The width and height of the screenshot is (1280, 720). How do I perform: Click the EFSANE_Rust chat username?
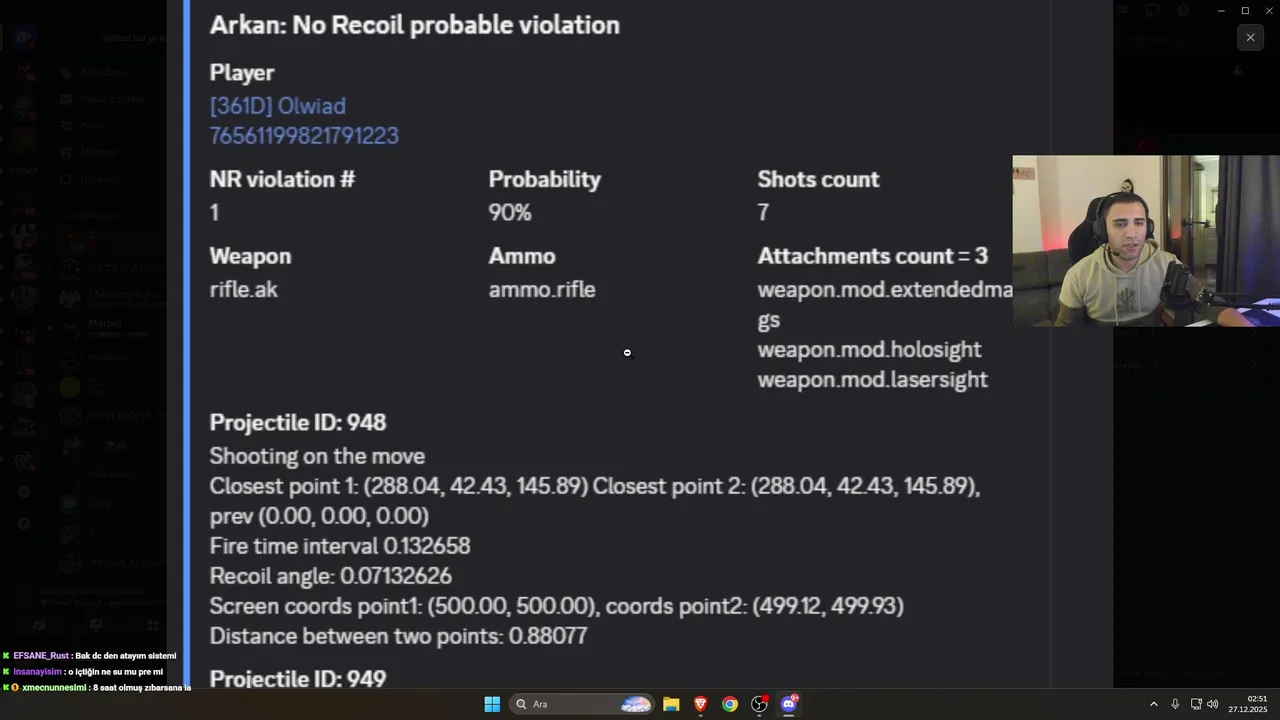[41, 656]
